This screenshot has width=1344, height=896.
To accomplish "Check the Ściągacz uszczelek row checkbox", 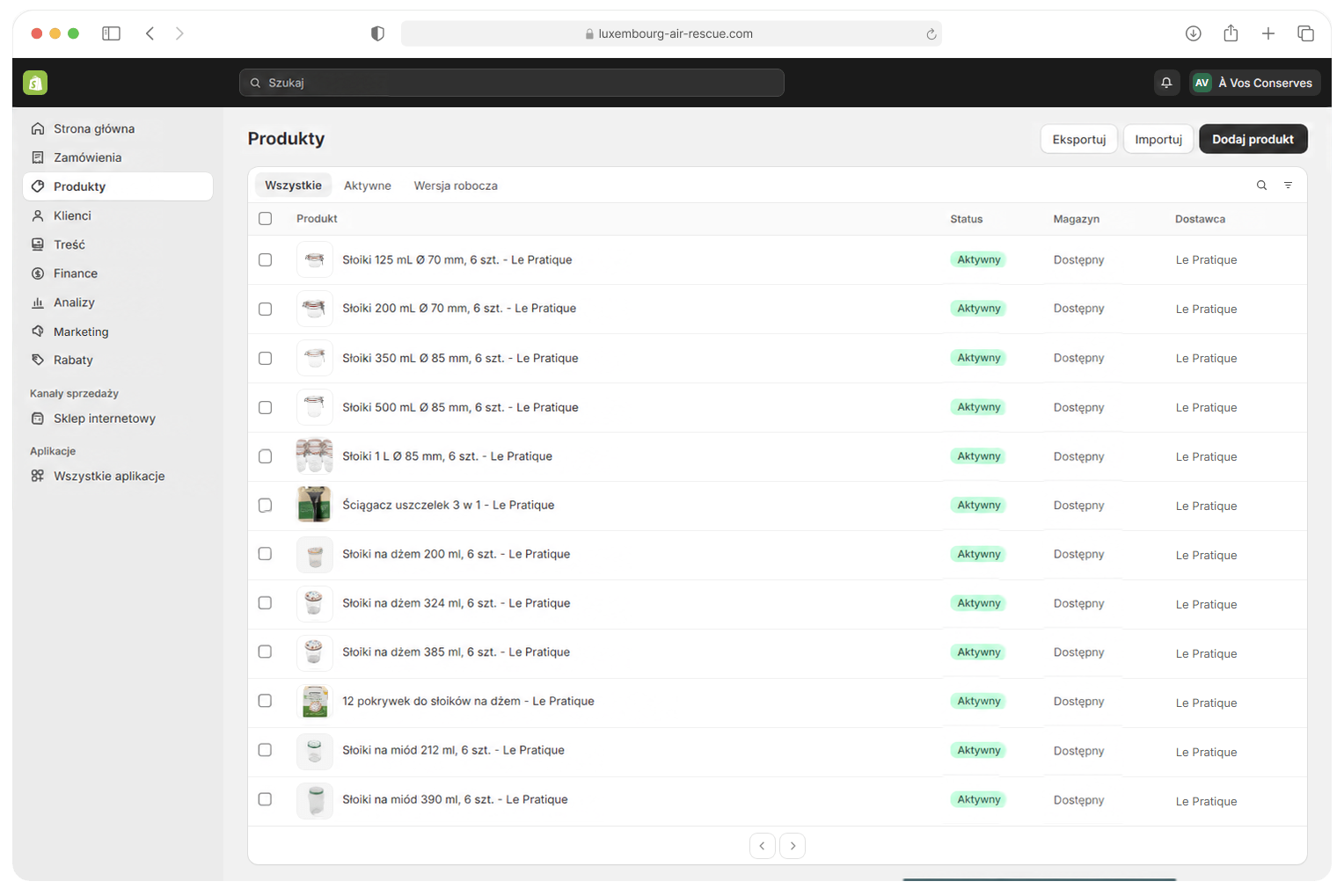I will click(265, 505).
